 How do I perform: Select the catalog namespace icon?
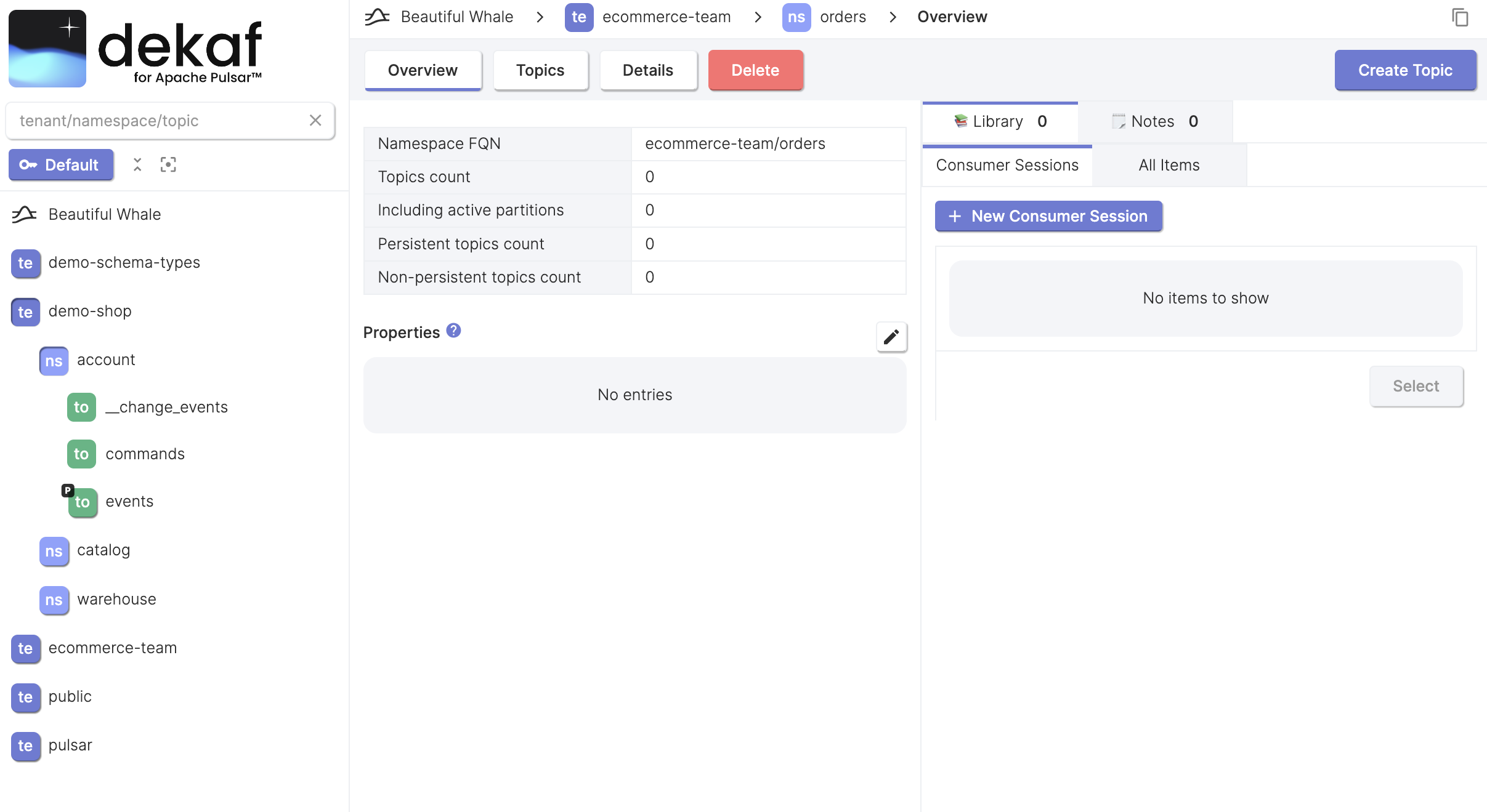tap(54, 550)
